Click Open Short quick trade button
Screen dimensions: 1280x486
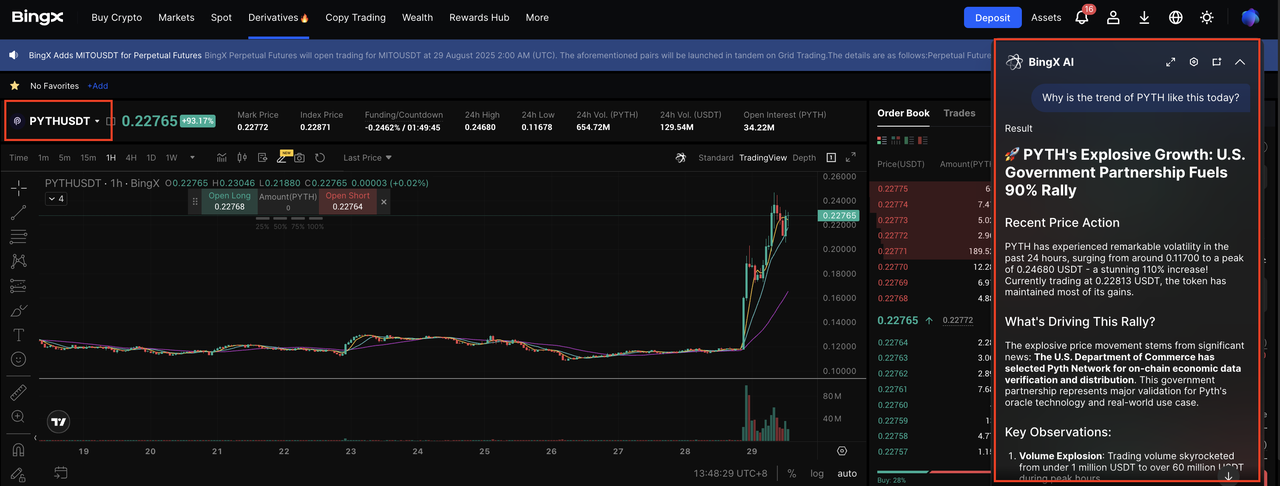point(347,201)
